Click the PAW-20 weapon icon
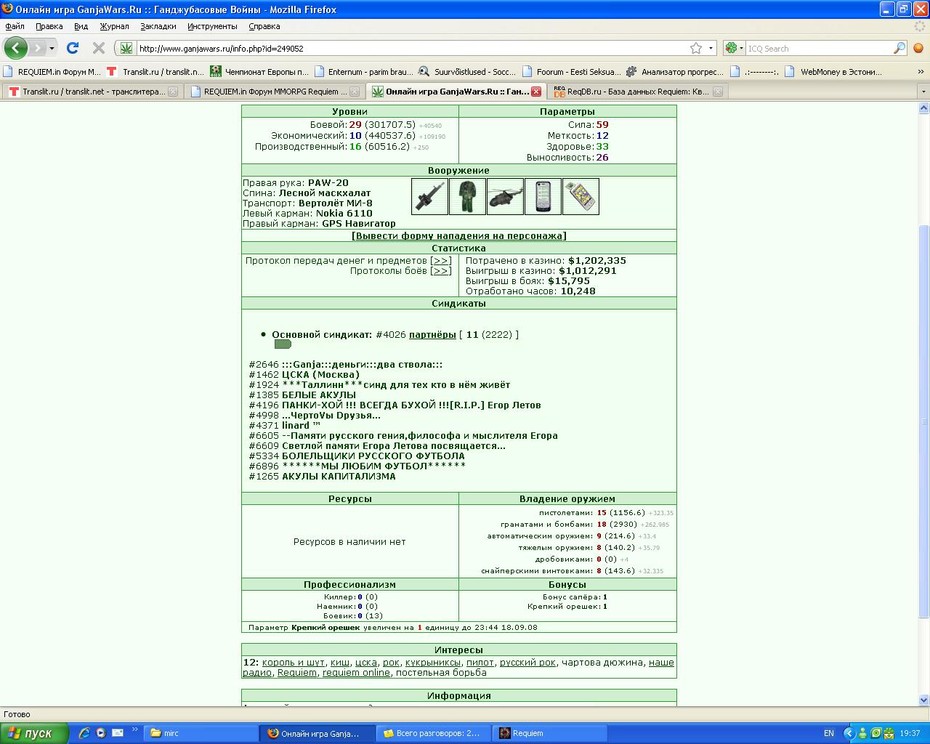 429,196
